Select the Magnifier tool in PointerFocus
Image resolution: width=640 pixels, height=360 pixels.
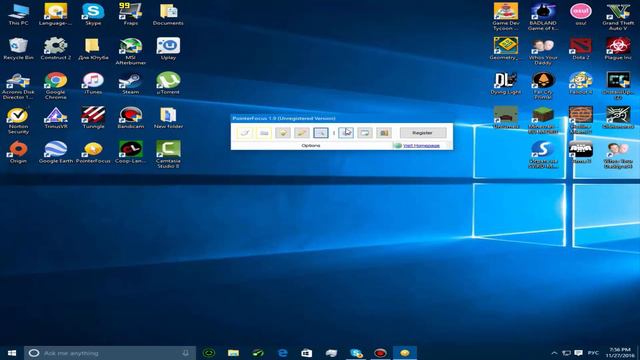click(x=321, y=133)
